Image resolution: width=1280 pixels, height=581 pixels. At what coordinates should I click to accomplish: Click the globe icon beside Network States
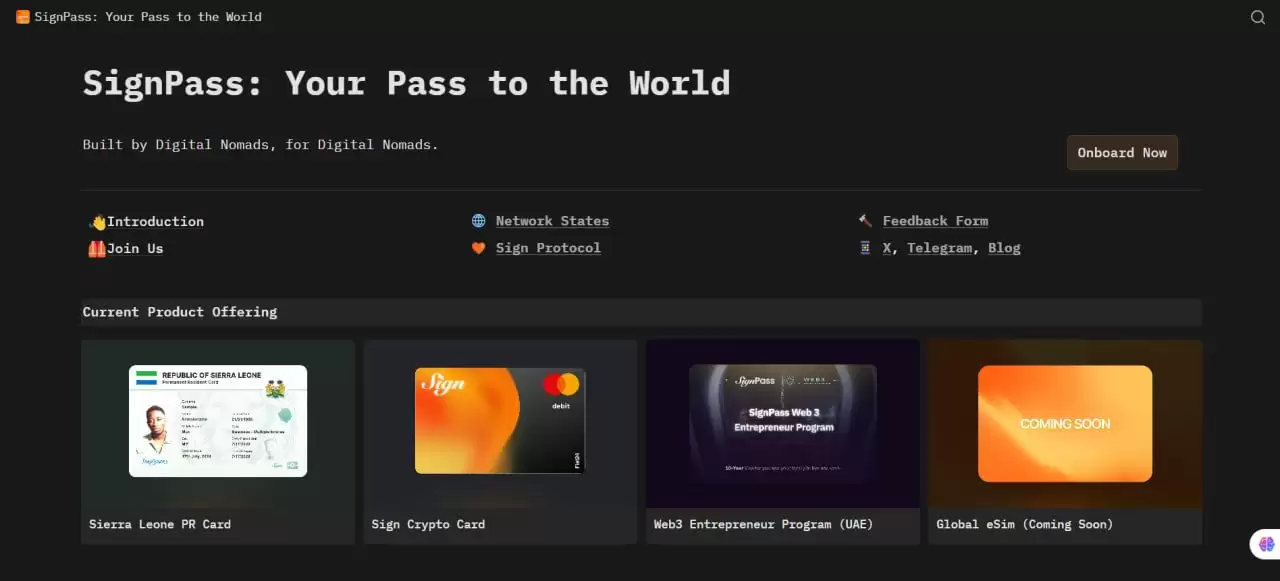click(x=479, y=221)
